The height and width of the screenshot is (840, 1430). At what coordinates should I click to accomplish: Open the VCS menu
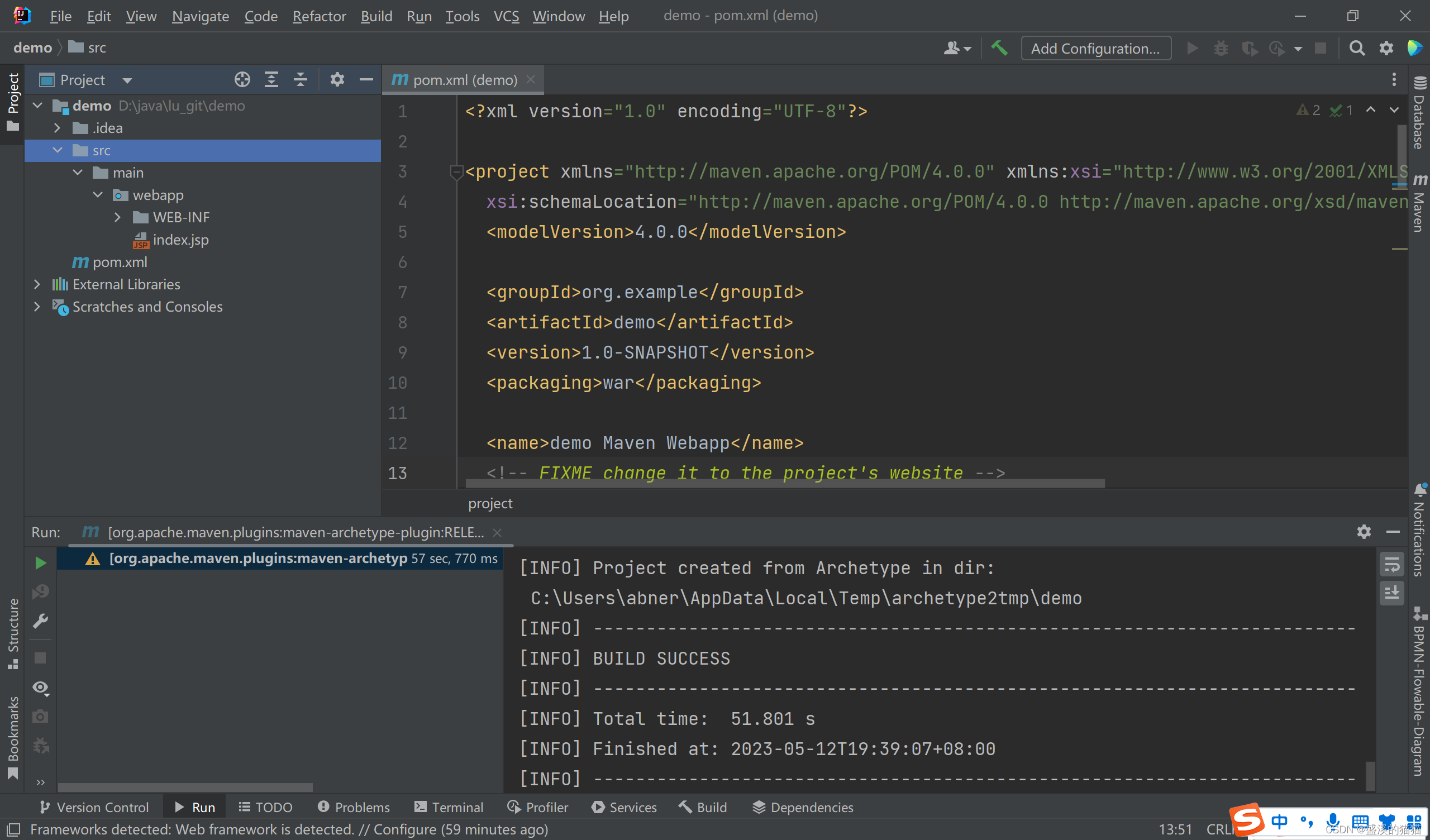pyautogui.click(x=506, y=16)
